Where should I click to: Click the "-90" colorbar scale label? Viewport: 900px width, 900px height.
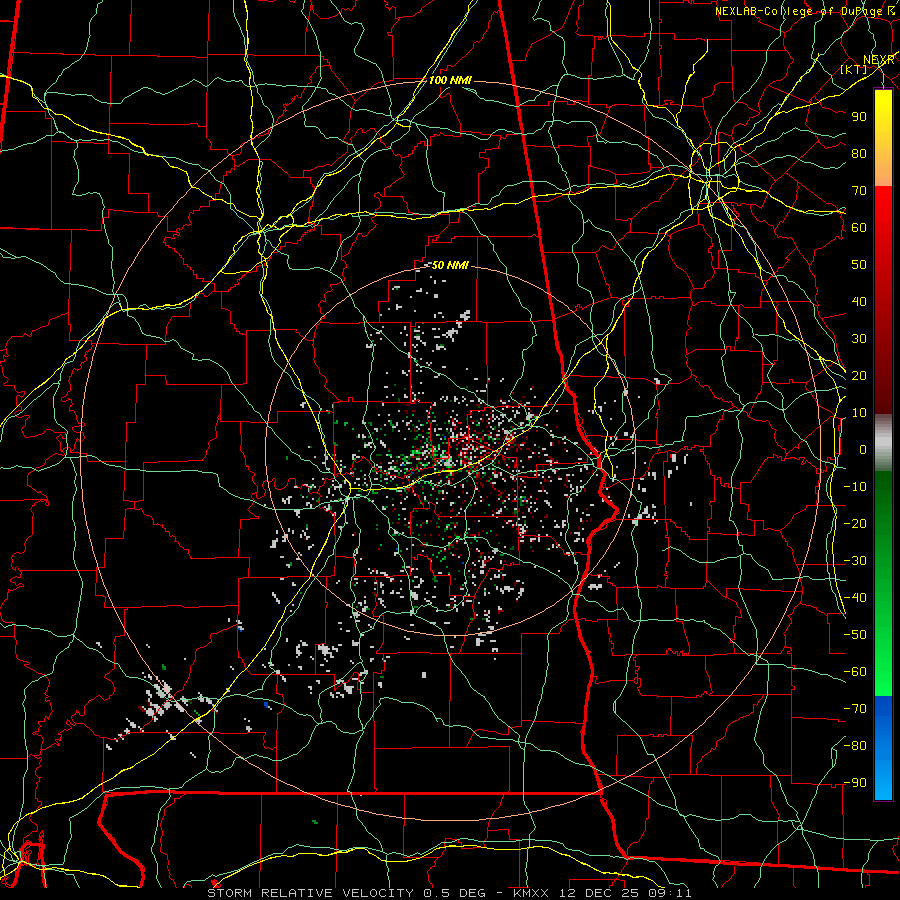855,783
